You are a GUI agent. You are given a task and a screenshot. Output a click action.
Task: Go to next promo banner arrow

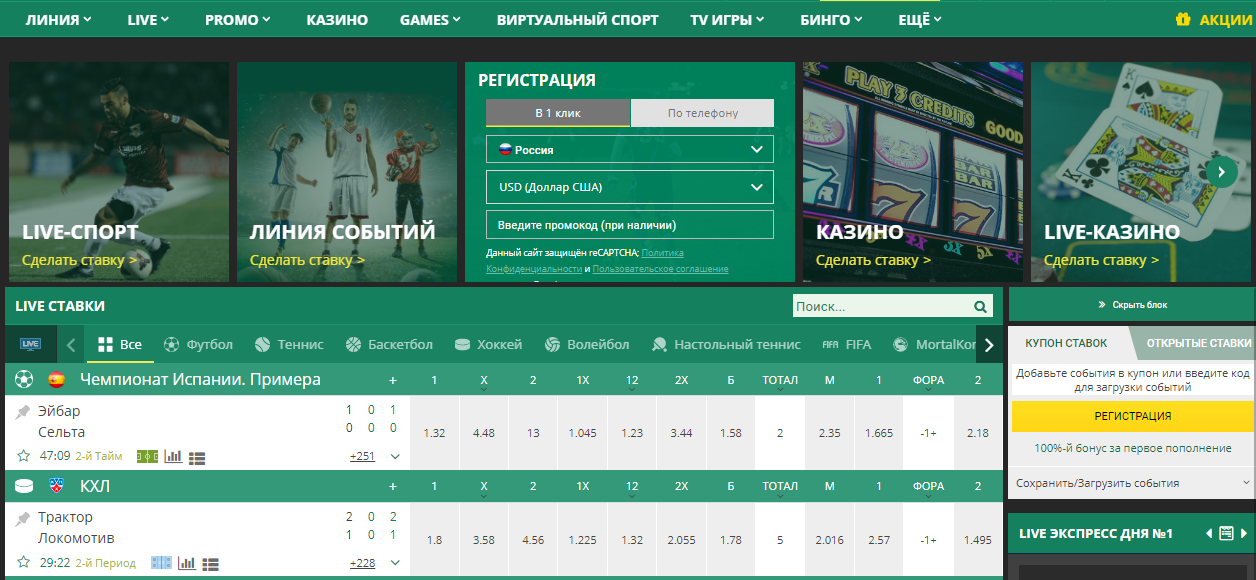[x=1221, y=171]
